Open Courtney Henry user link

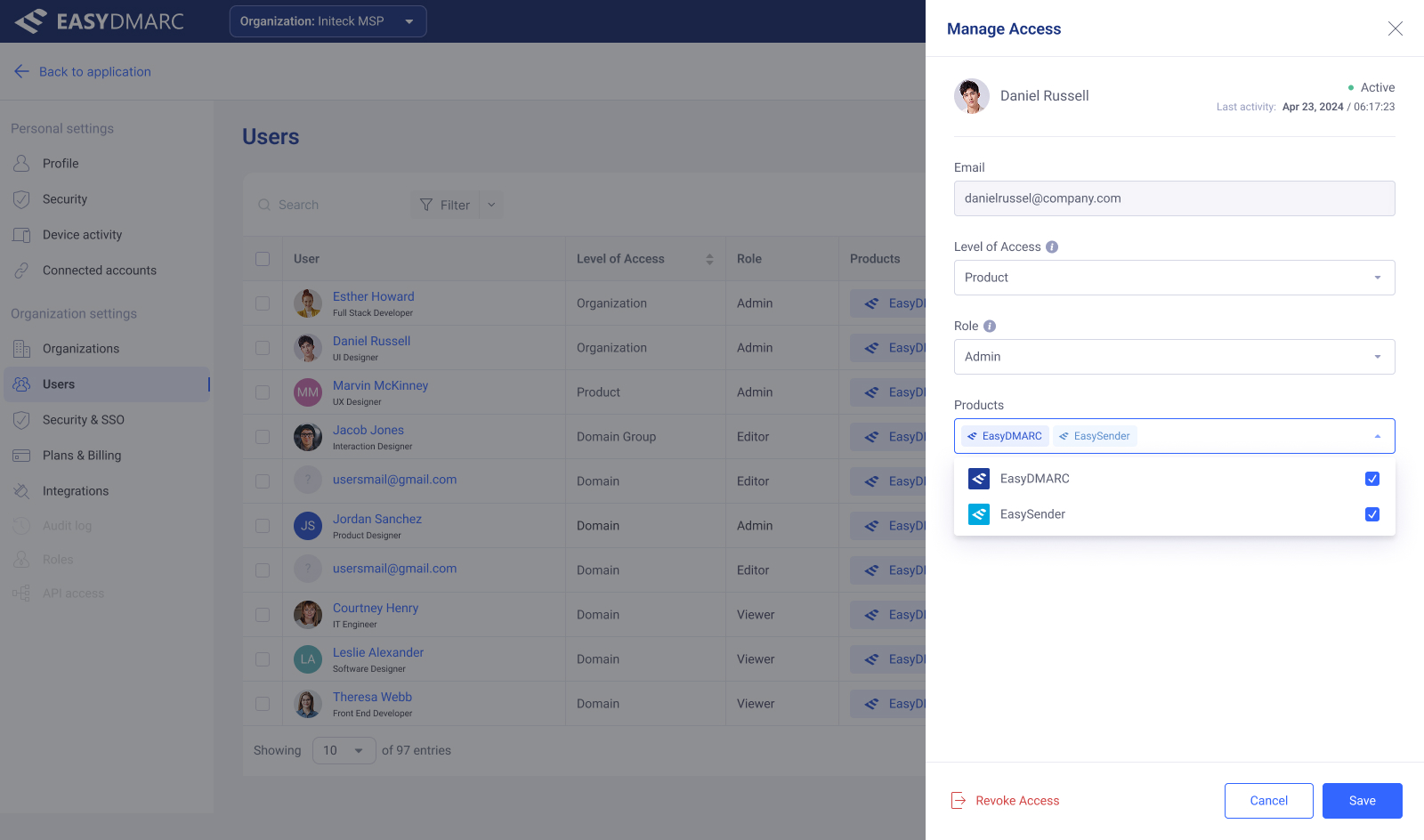point(376,608)
